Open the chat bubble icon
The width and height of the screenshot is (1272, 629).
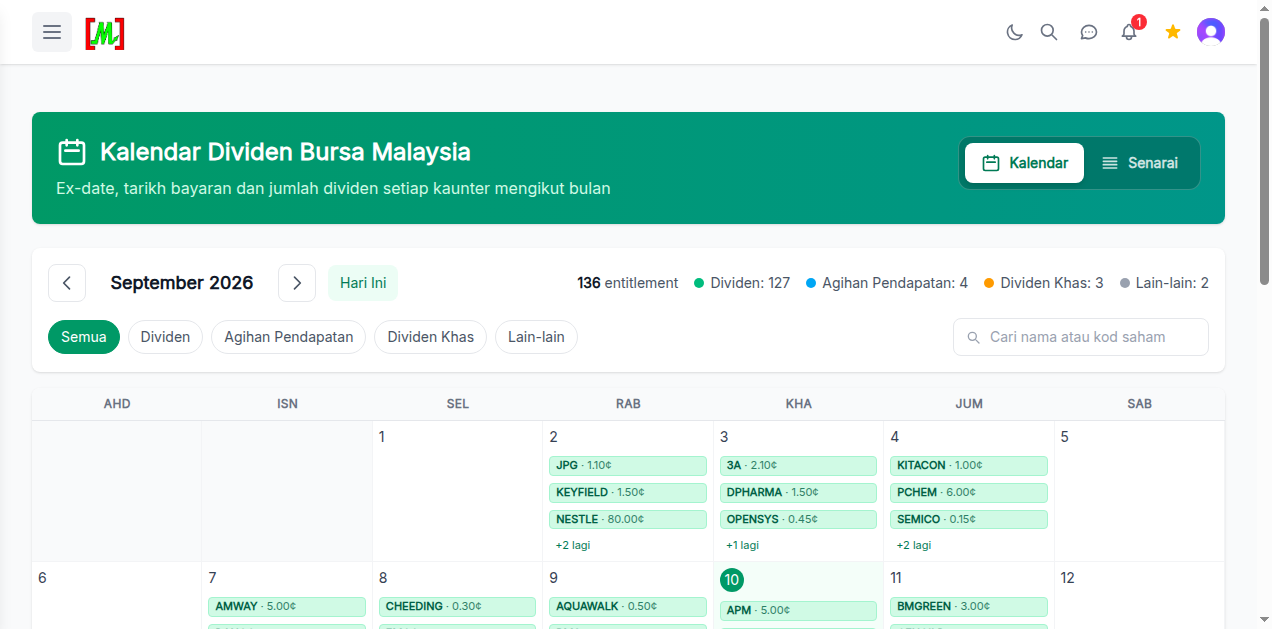pos(1089,32)
